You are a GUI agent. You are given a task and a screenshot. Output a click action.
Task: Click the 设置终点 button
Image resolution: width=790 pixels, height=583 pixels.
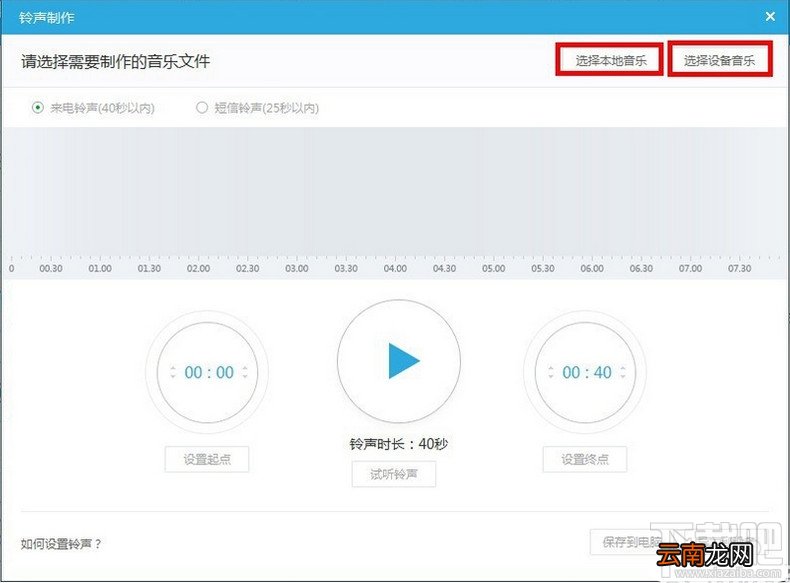click(585, 459)
